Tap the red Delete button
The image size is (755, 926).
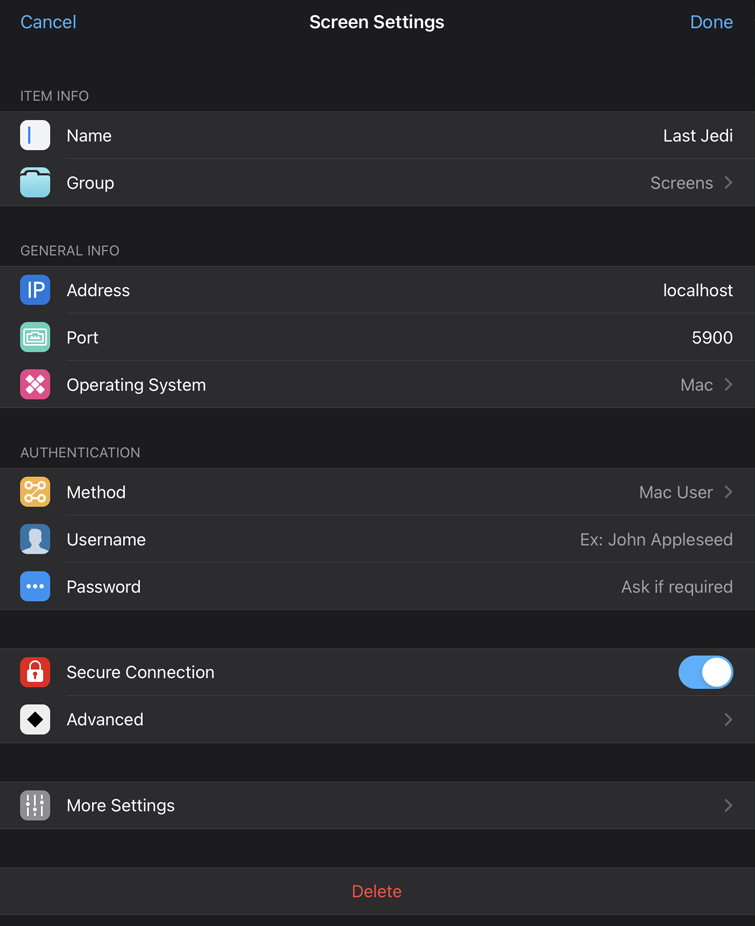tap(376, 891)
